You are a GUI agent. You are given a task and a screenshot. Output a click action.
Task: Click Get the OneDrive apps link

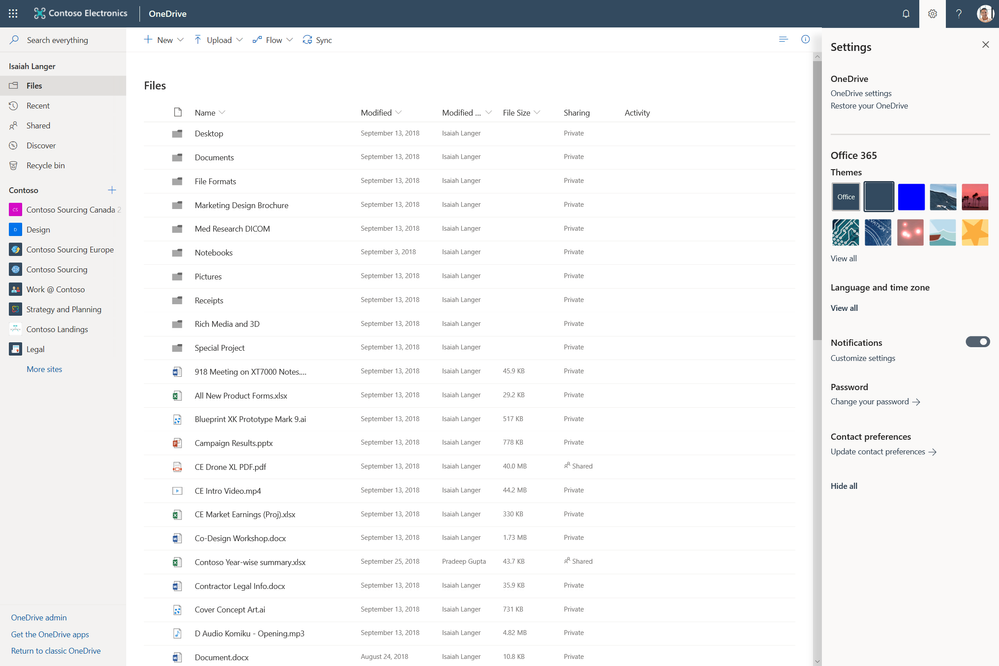click(x=50, y=634)
